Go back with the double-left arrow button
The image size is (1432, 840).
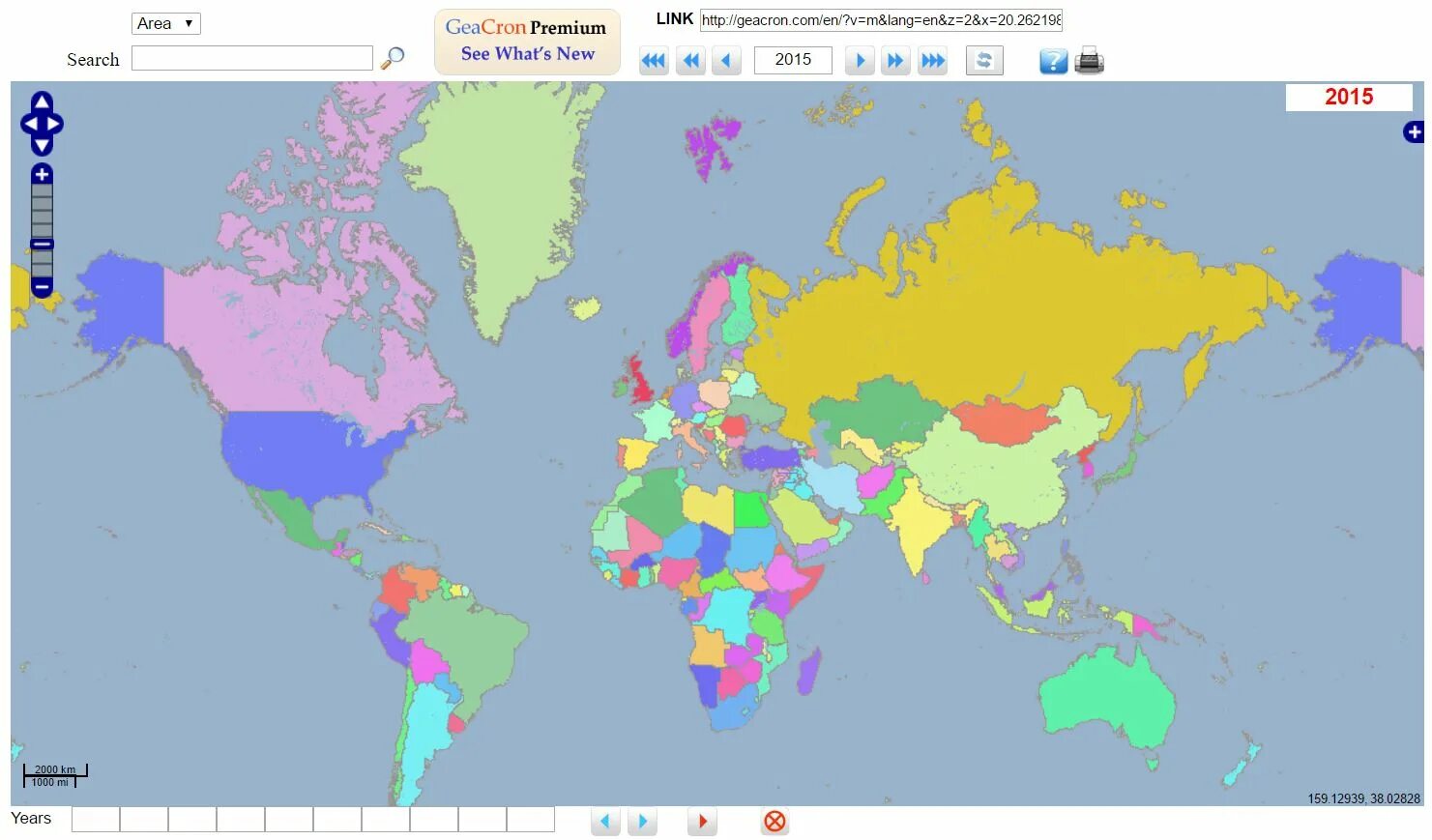[691, 61]
